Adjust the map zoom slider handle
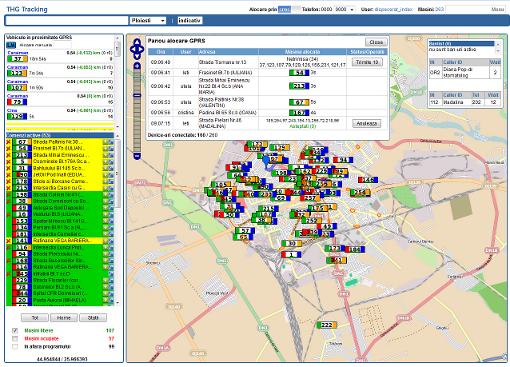The image size is (510, 367). [137, 95]
